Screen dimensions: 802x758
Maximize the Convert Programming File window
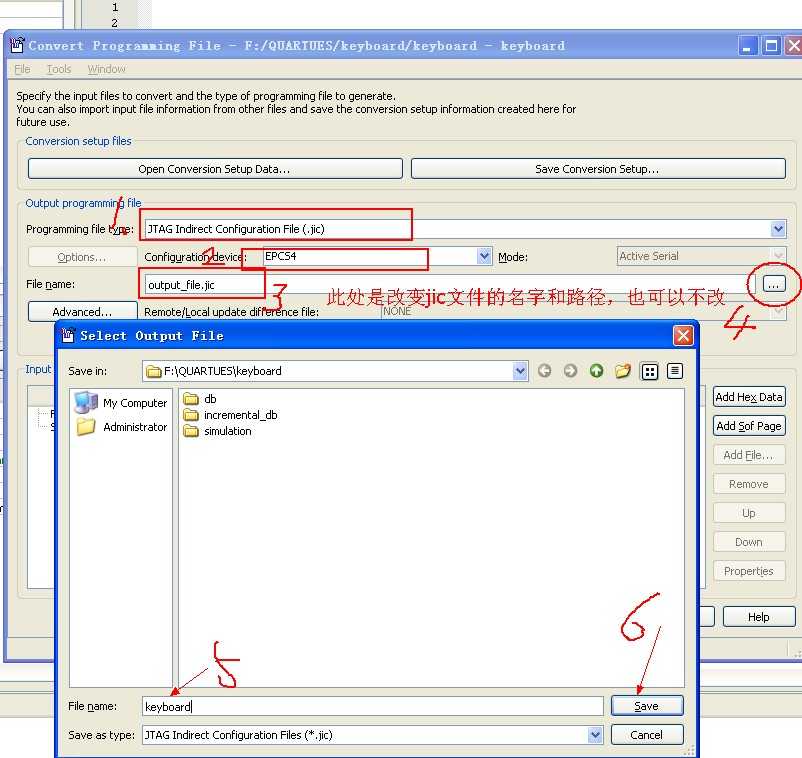click(771, 46)
